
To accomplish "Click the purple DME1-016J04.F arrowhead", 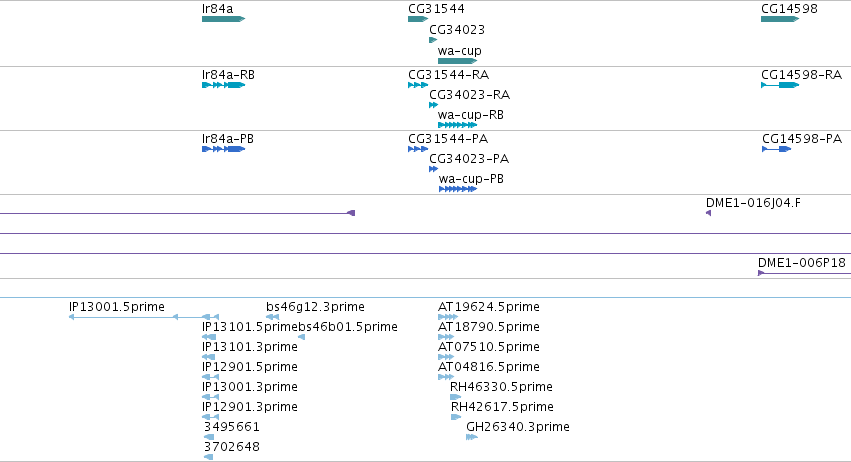I will click(x=708, y=213).
